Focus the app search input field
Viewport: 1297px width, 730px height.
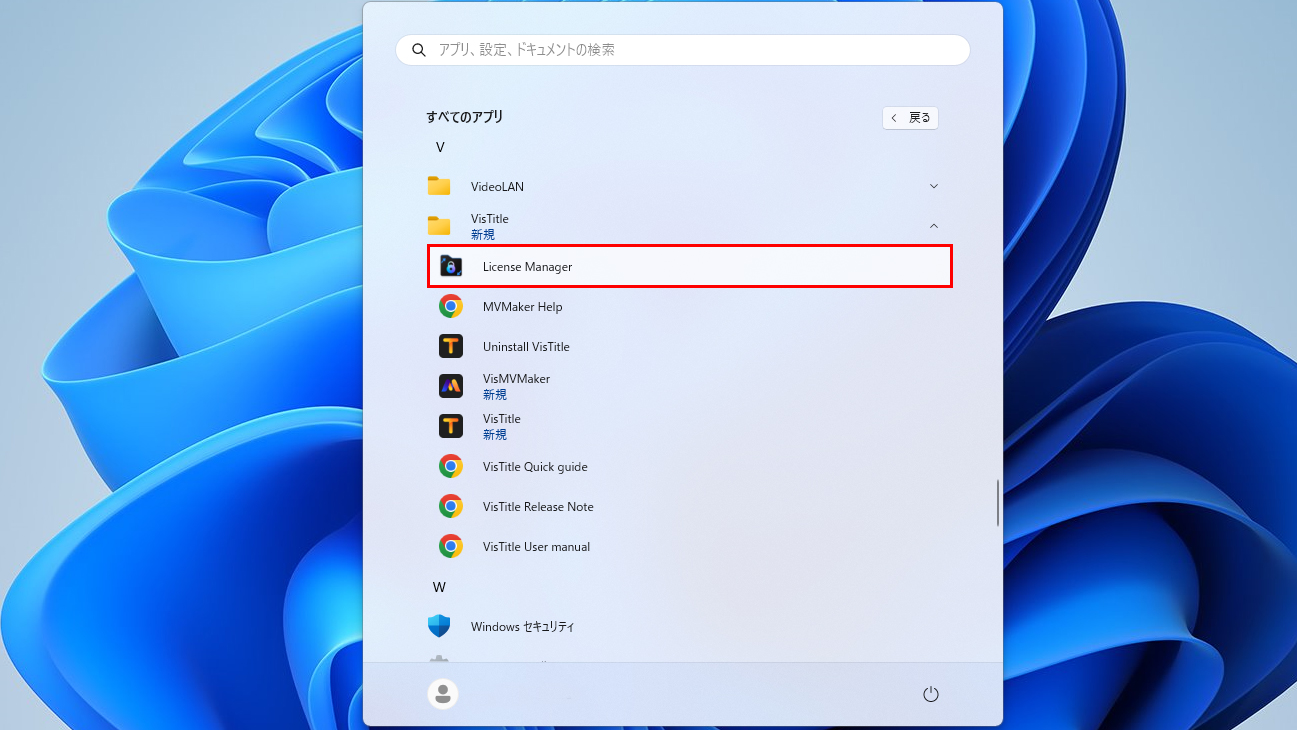(x=690, y=50)
